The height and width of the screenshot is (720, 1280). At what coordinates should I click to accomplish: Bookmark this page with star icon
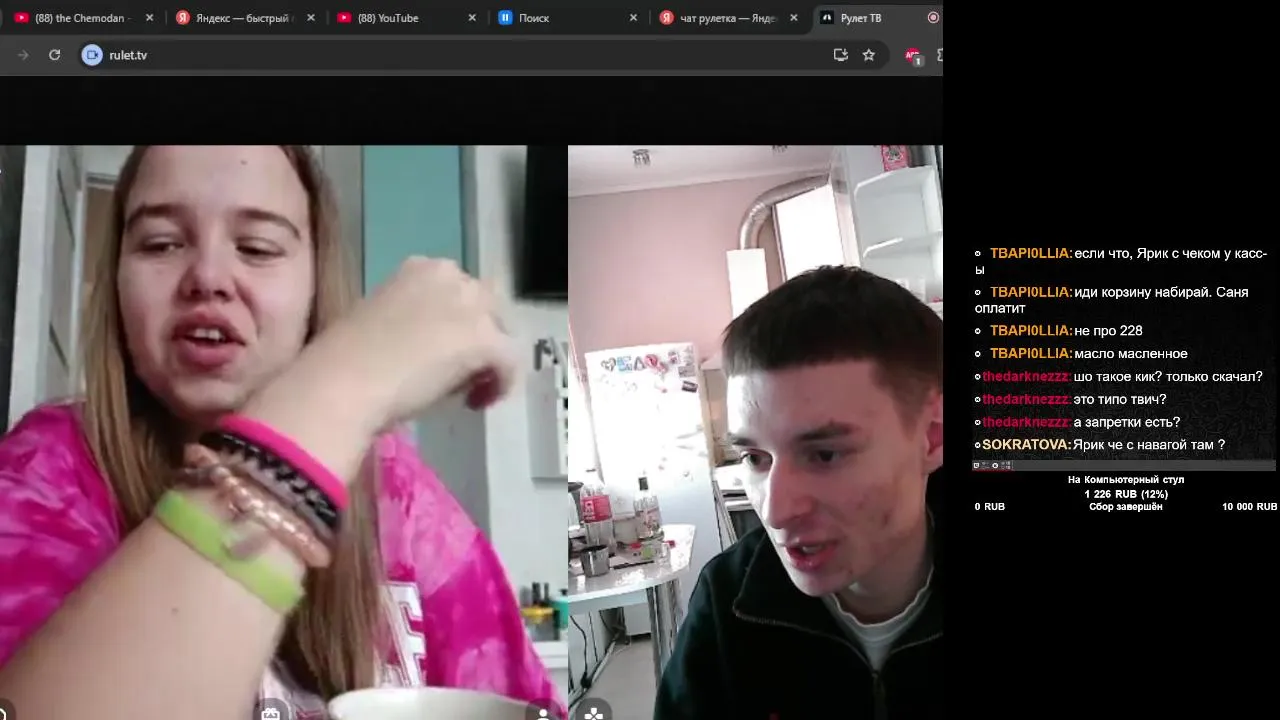pos(869,55)
